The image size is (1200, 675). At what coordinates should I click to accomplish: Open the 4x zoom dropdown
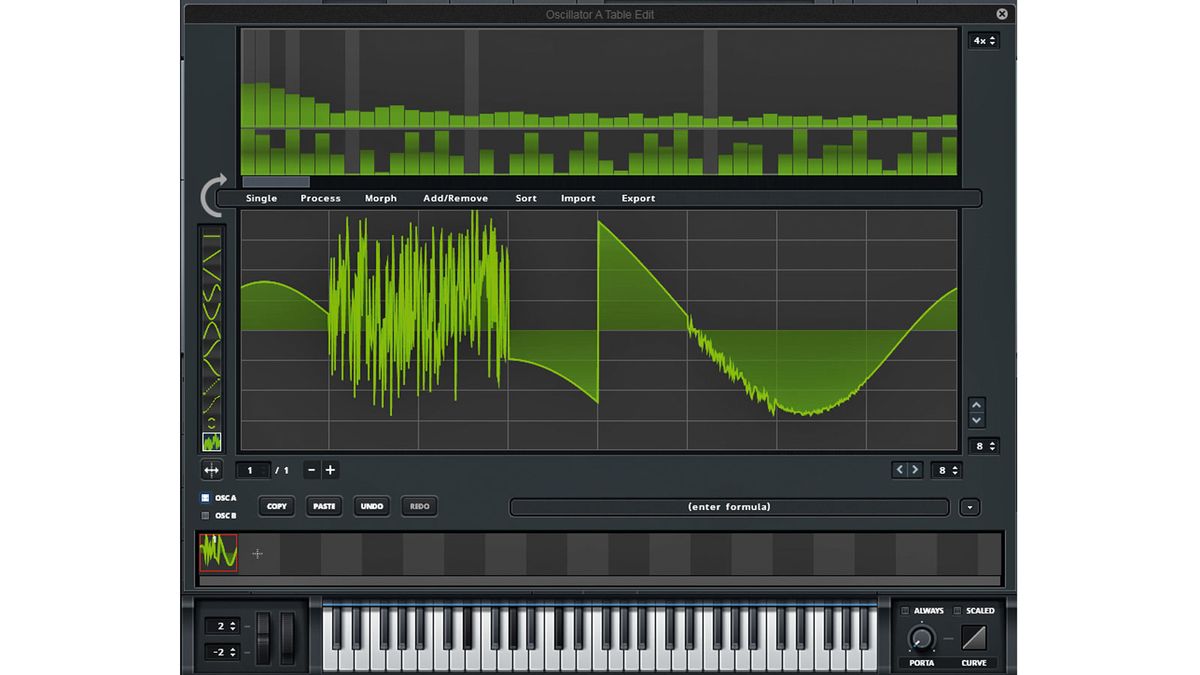(x=983, y=41)
